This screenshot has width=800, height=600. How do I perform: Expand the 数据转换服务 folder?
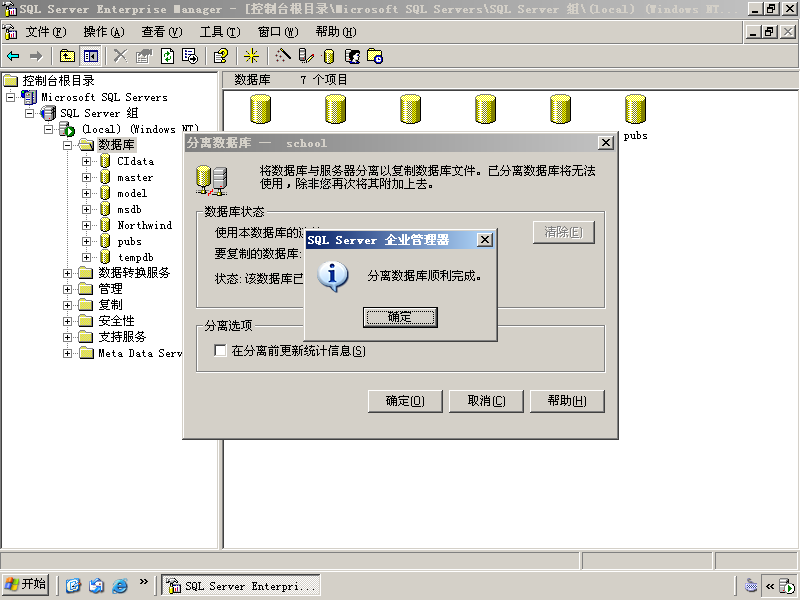coord(67,273)
